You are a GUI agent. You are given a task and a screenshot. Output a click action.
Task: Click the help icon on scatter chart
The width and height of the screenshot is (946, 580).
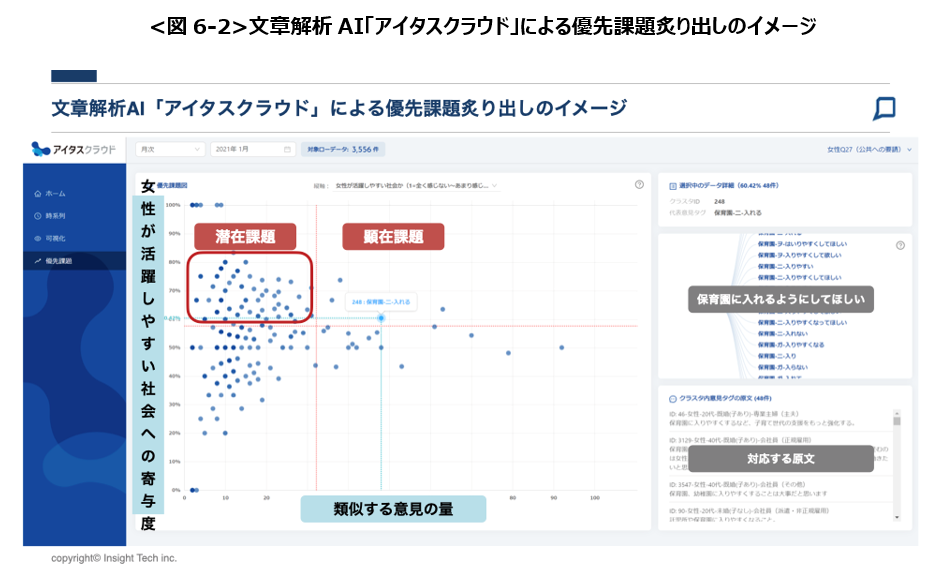[x=640, y=185]
